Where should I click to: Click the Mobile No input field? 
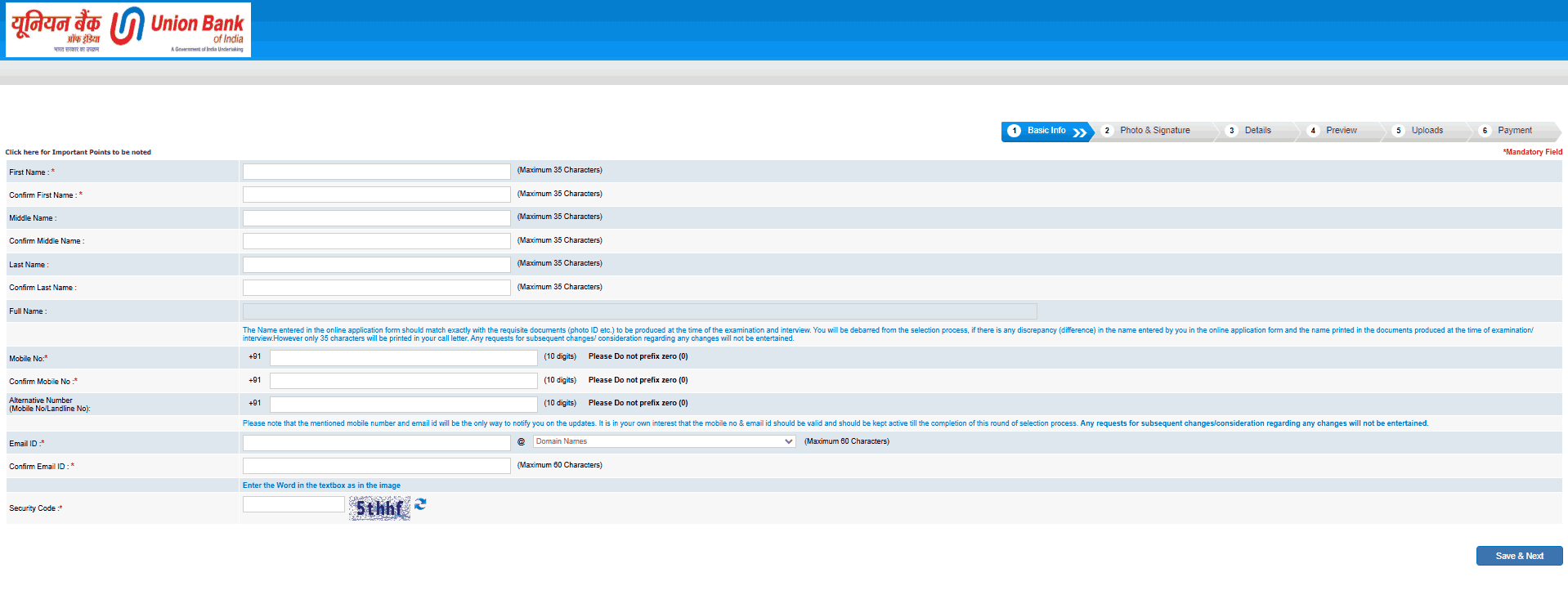(404, 358)
